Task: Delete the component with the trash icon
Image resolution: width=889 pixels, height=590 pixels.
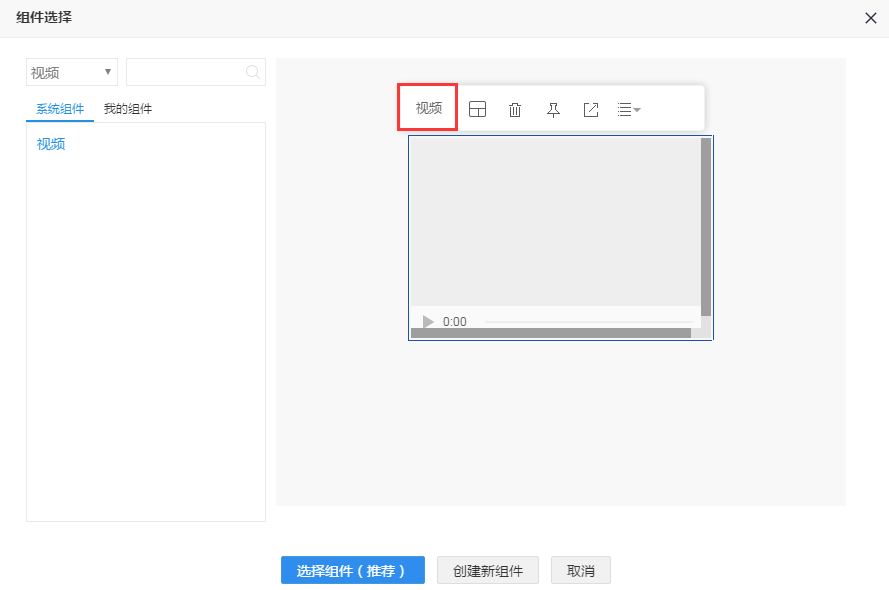Action: (x=515, y=110)
